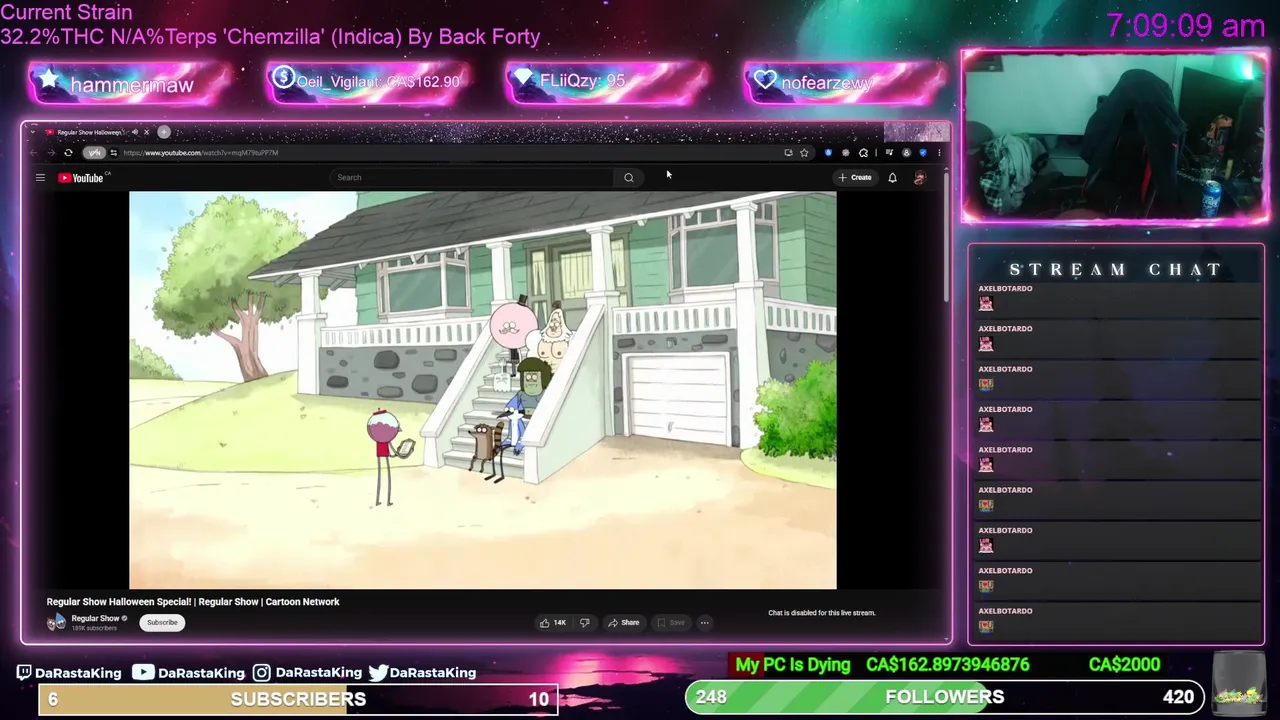Open the Regular Show channel avatar
Image resolution: width=1280 pixels, height=720 pixels.
click(x=57, y=622)
